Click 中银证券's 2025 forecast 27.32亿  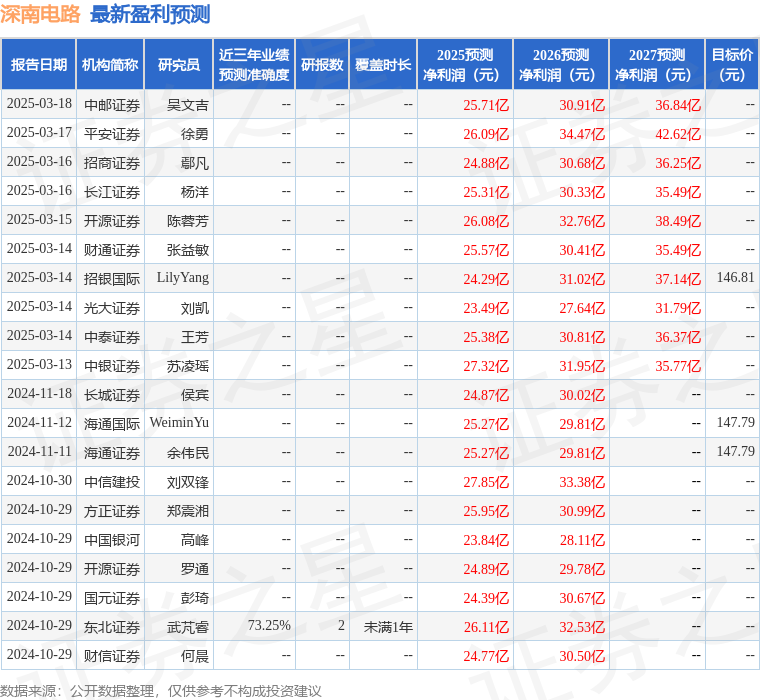point(486,366)
